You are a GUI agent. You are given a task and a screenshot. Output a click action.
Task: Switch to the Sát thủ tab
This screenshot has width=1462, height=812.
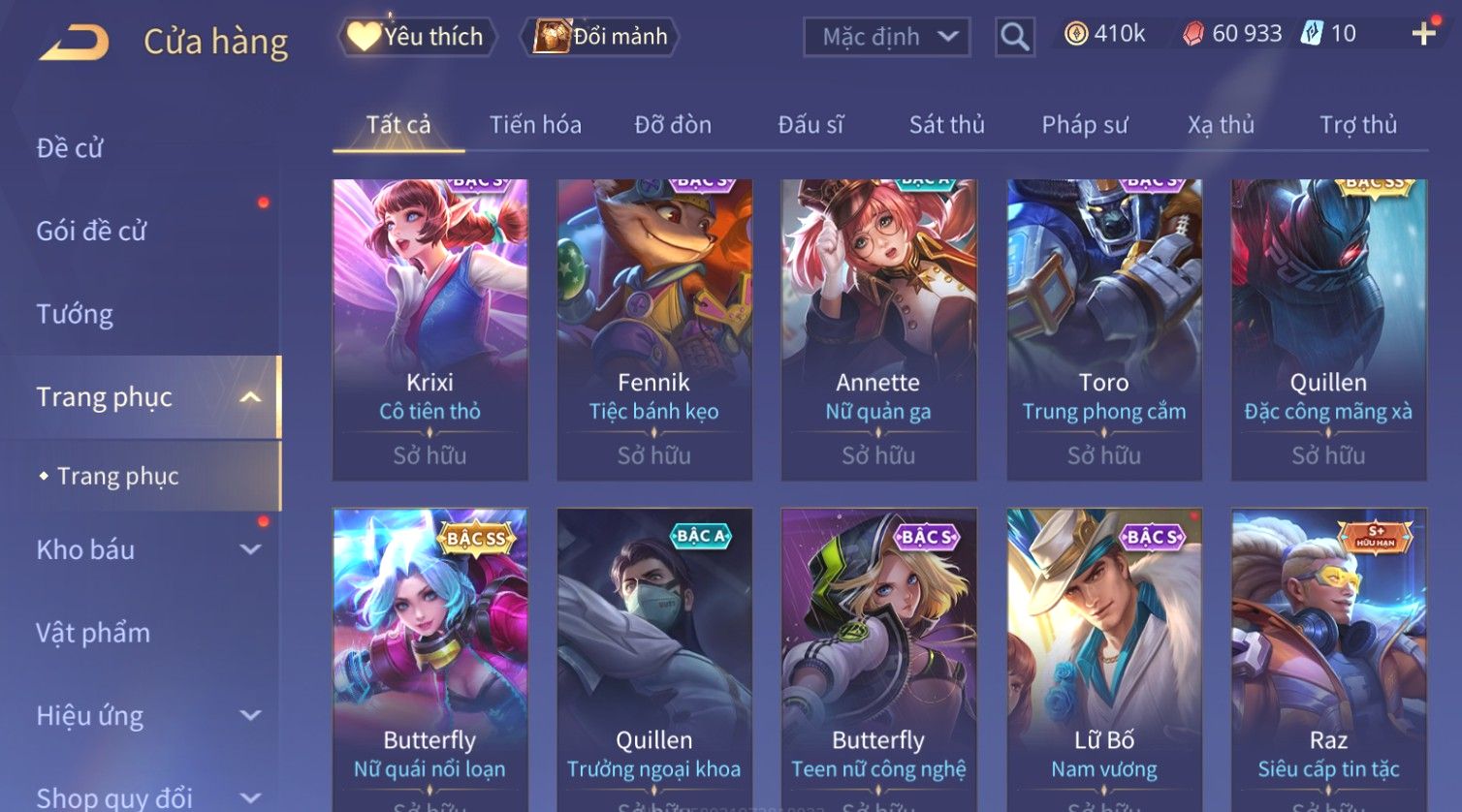pyautogui.click(x=946, y=125)
